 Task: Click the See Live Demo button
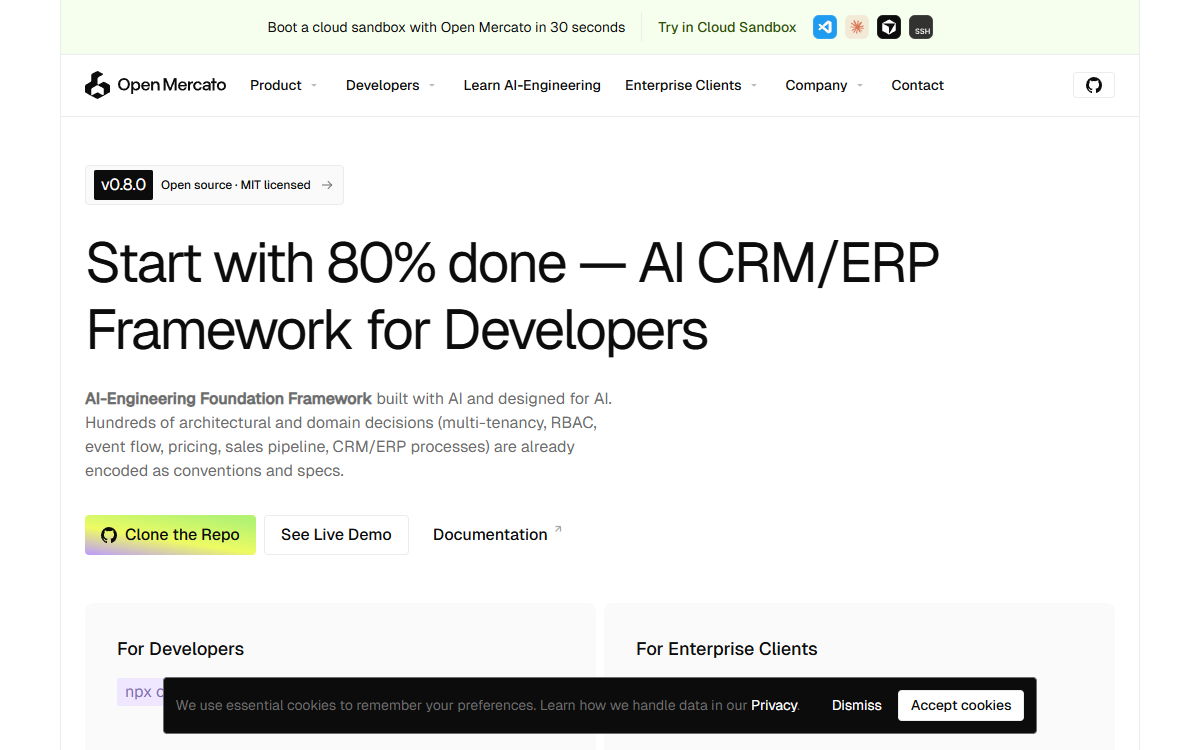pos(336,535)
